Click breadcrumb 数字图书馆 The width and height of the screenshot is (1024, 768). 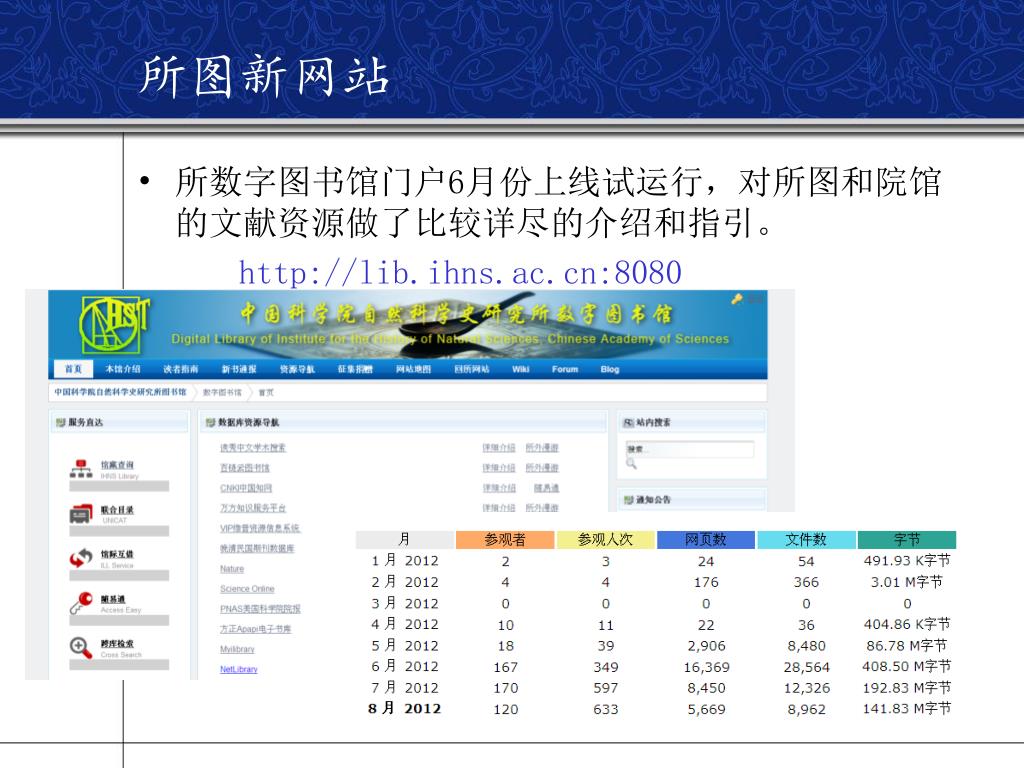pos(222,392)
